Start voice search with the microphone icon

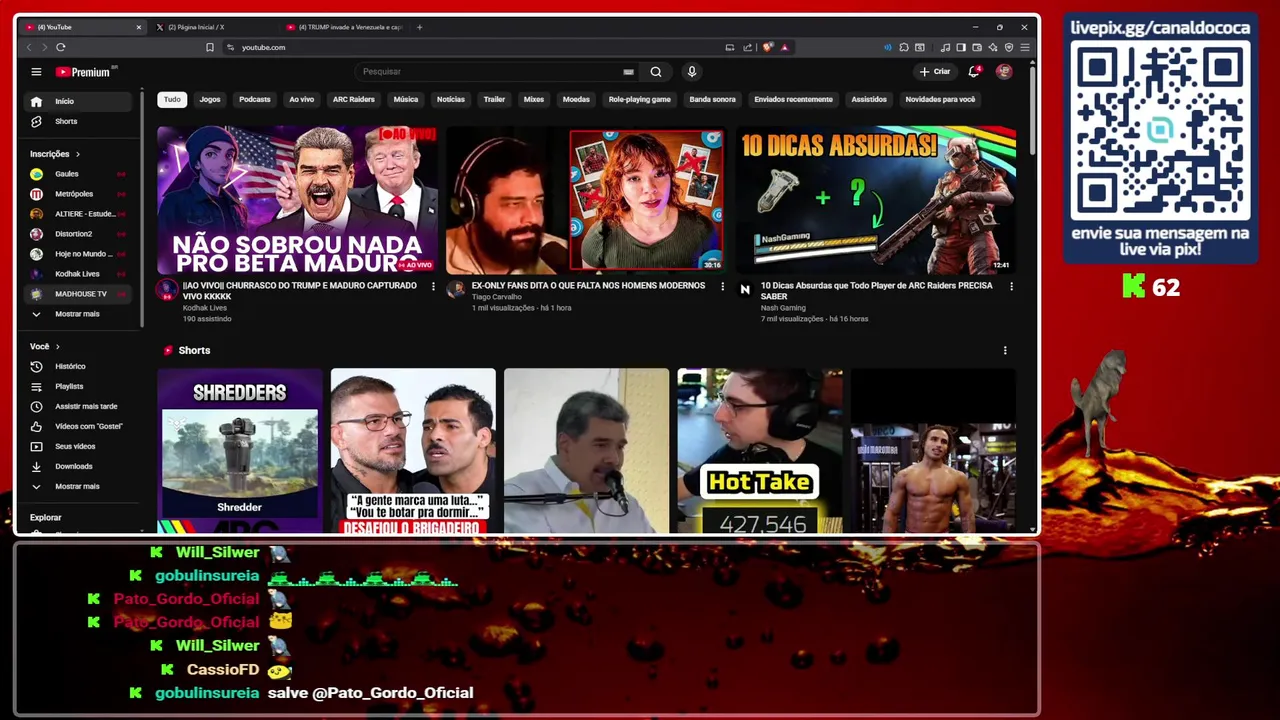[691, 72]
